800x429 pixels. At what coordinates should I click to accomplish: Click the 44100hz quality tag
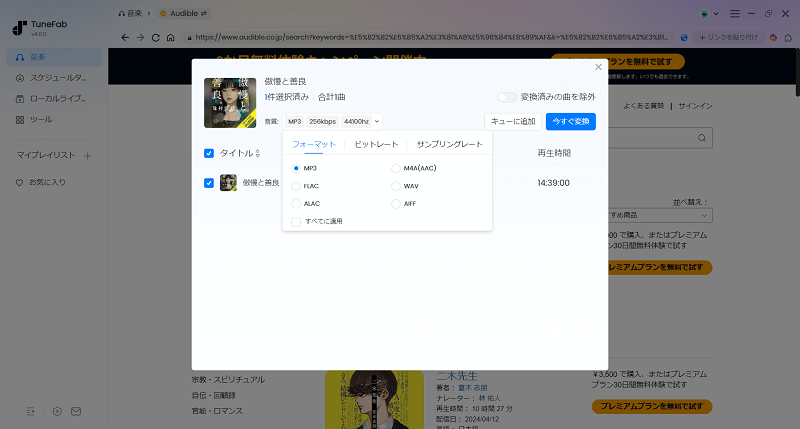pyautogui.click(x=356, y=121)
